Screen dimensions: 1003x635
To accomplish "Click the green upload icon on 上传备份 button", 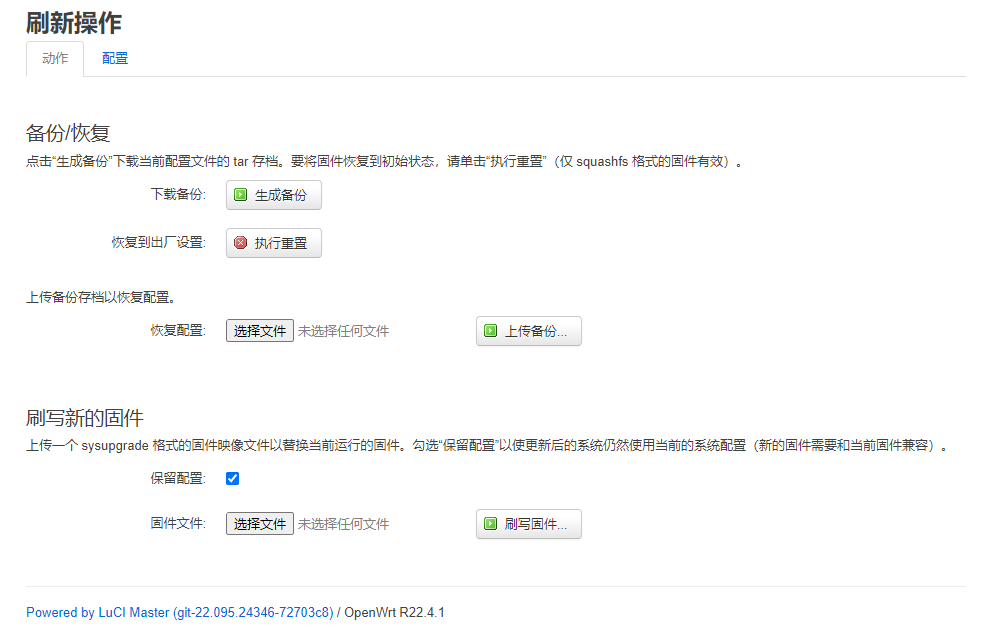I will [x=489, y=331].
